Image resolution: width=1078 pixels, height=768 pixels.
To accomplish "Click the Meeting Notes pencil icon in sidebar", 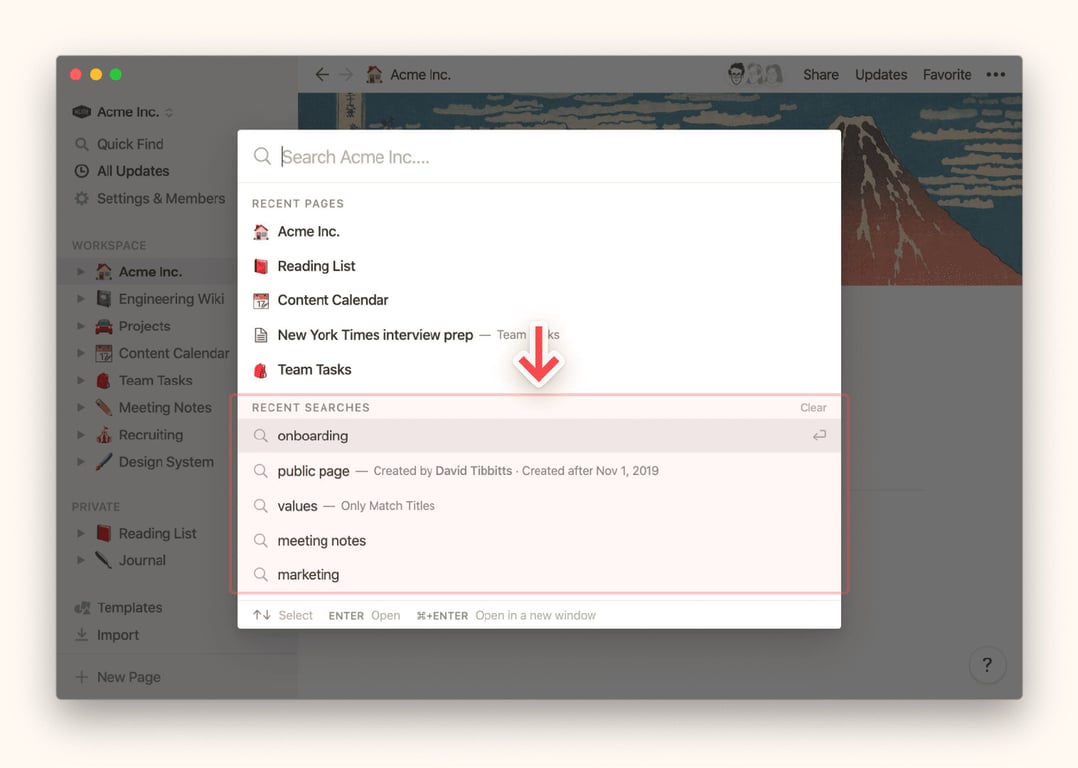I will (x=104, y=407).
